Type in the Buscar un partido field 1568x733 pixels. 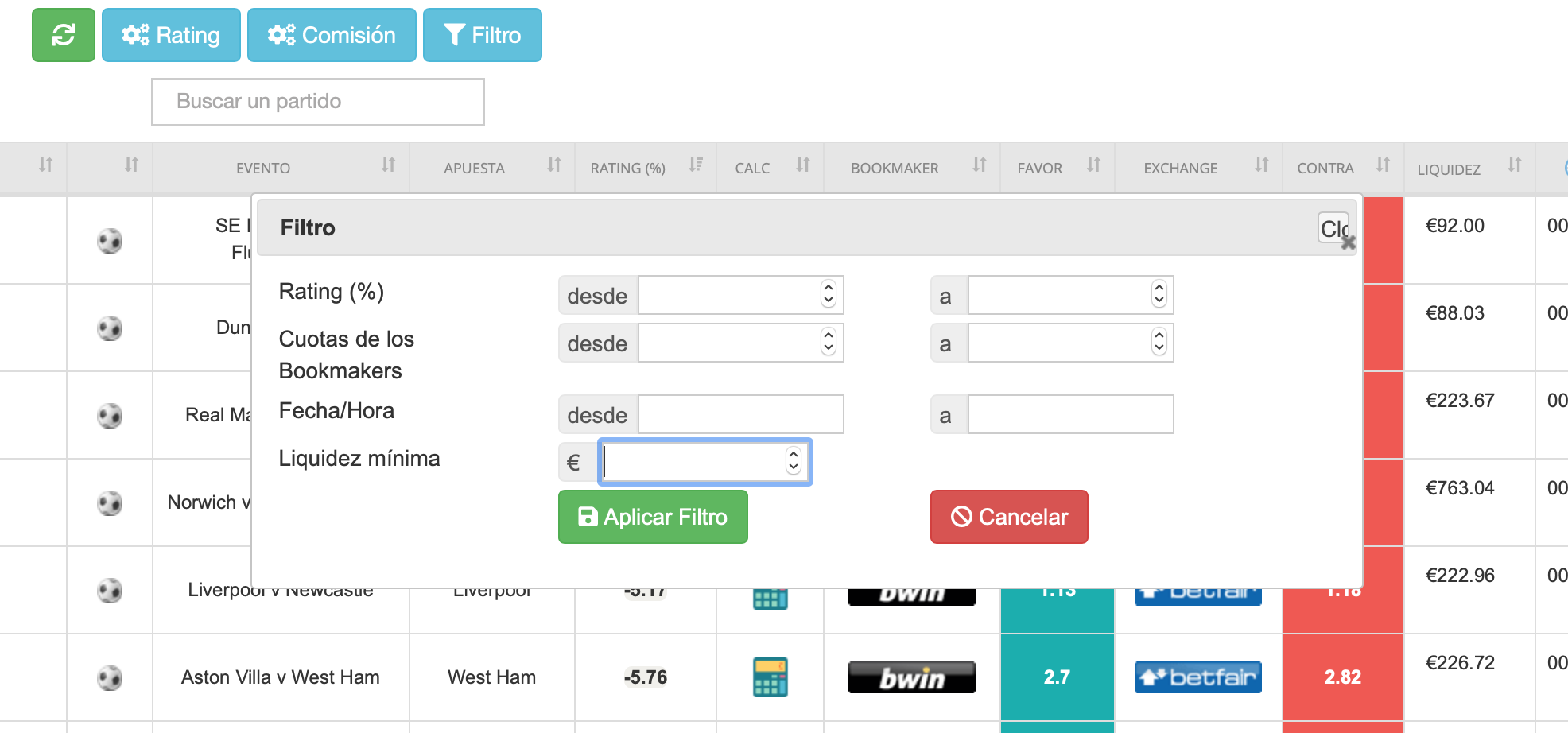click(x=317, y=102)
